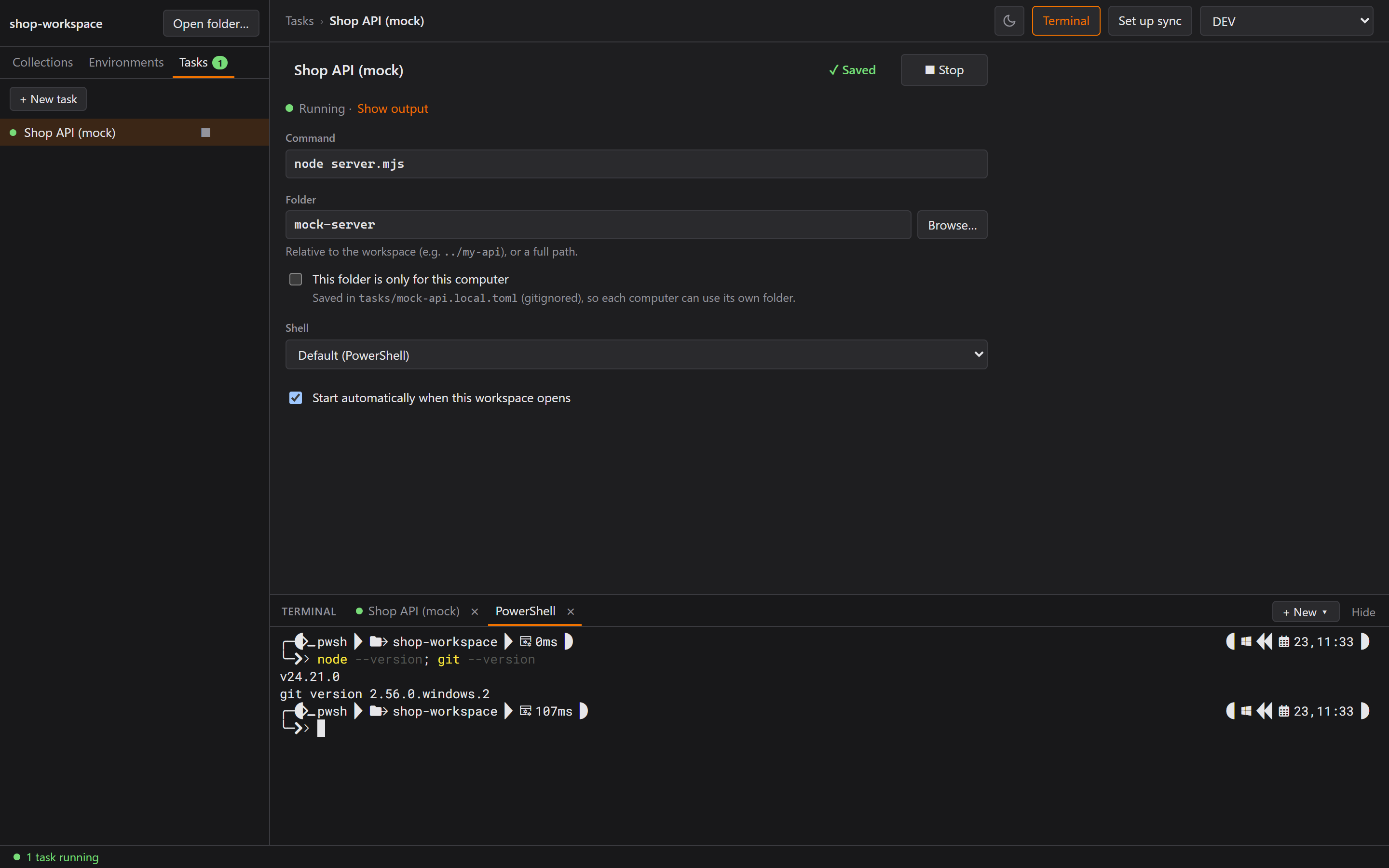Switch to Environments tab
1389x868 pixels.
[126, 62]
